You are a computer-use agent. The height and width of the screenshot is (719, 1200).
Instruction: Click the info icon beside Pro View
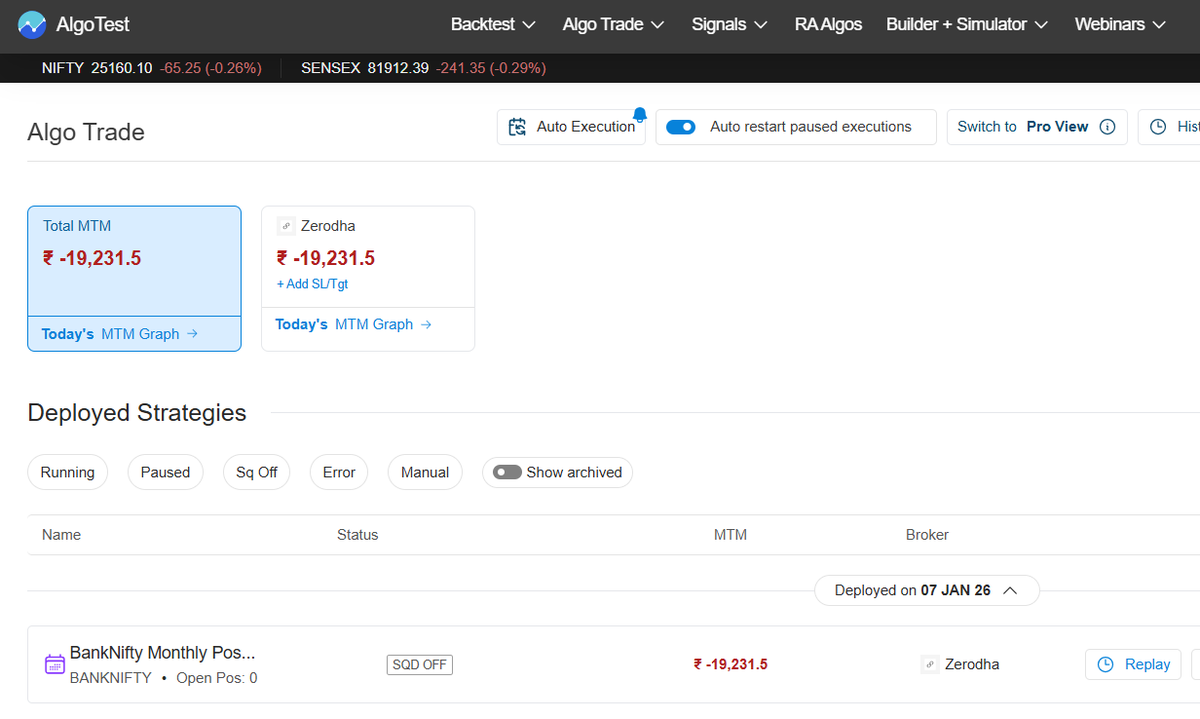(x=1107, y=127)
